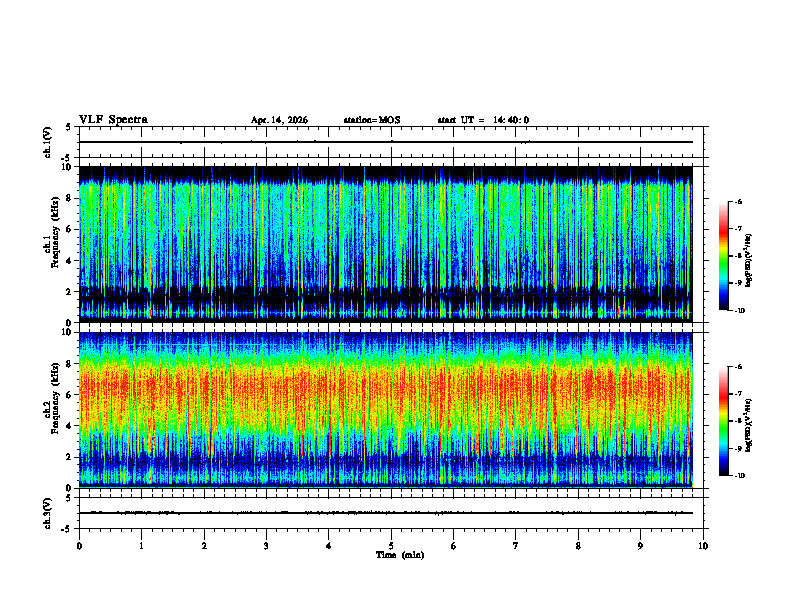
Task: Click the time axis tick label "10"
Action: point(703,546)
